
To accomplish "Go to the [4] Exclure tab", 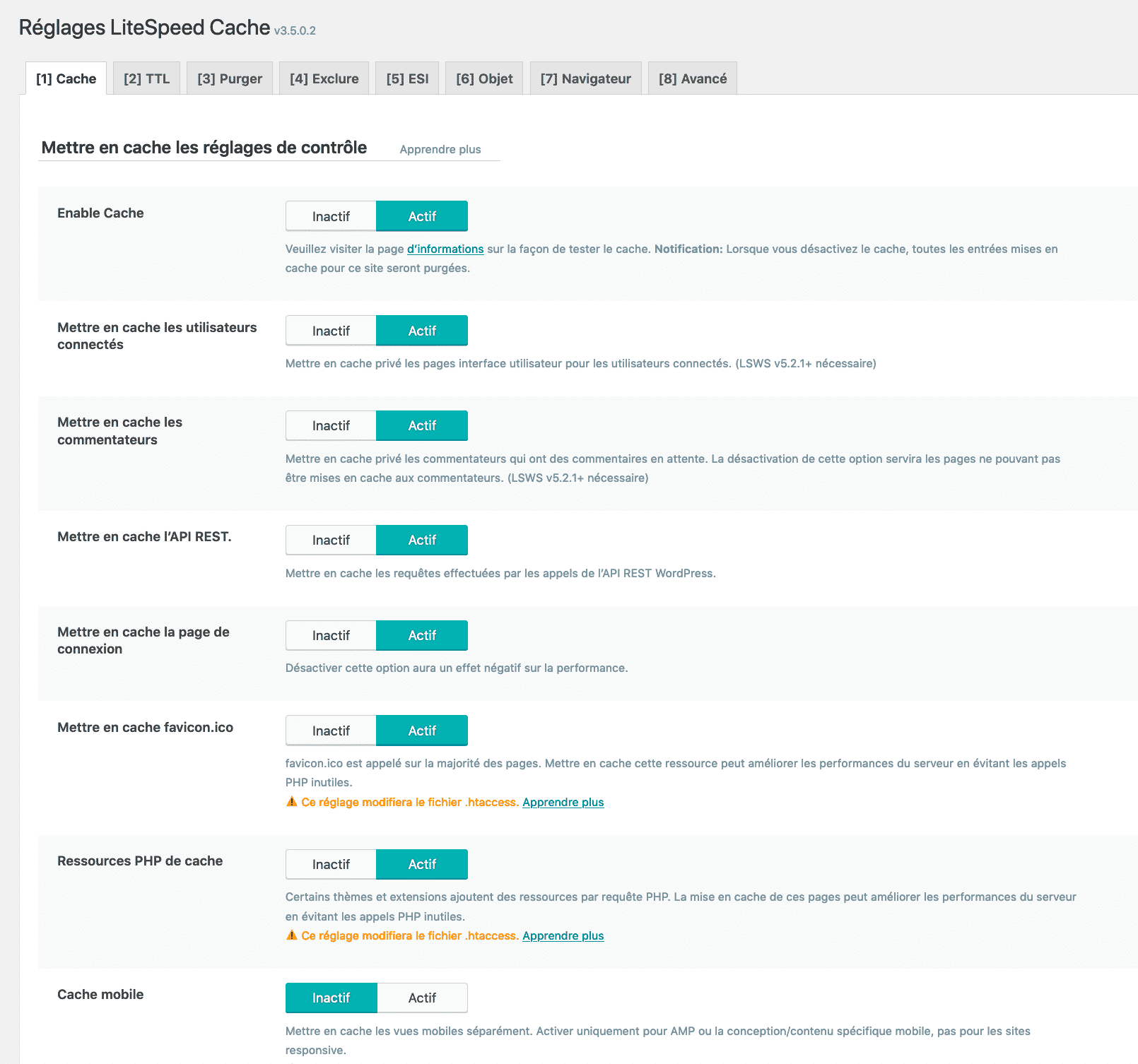I will coord(324,78).
